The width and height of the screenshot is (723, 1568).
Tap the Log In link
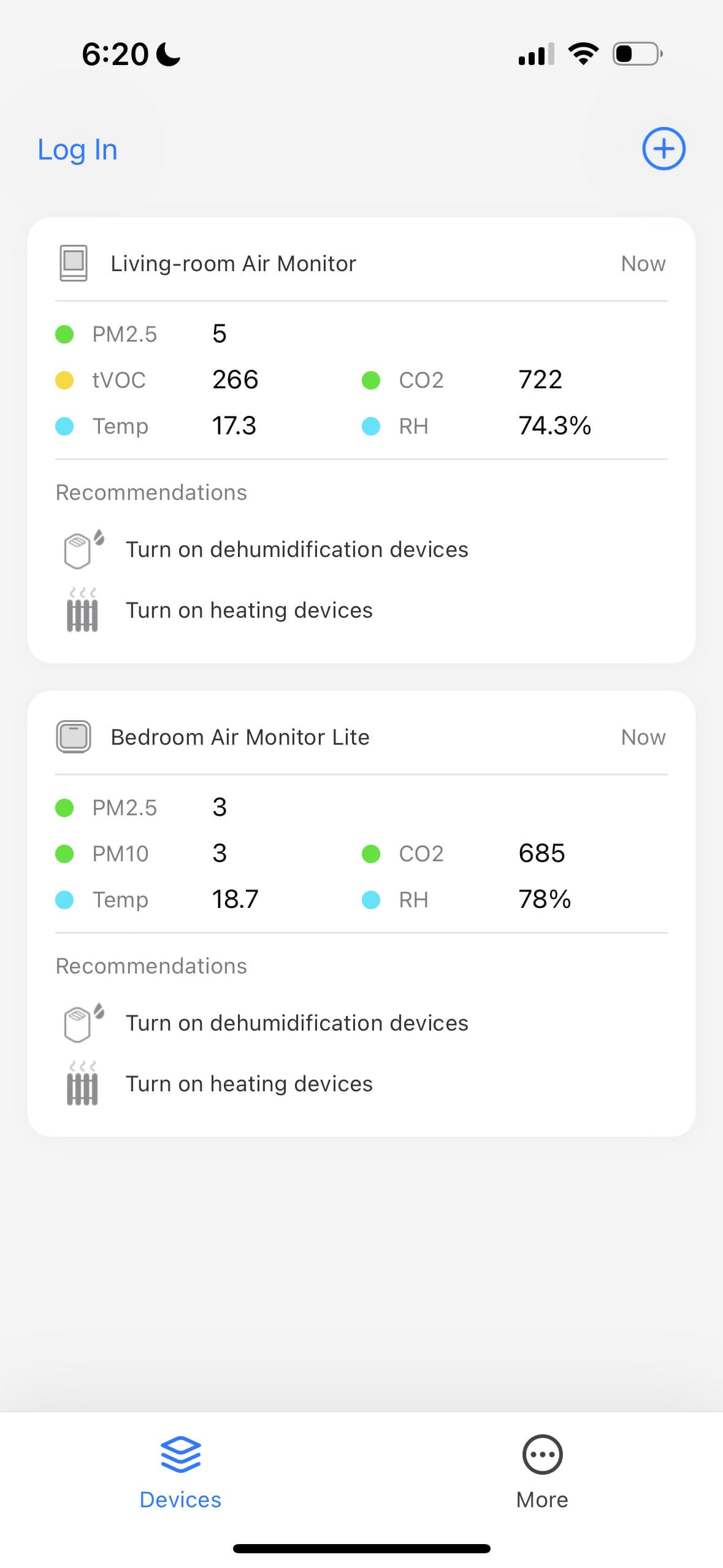point(77,149)
